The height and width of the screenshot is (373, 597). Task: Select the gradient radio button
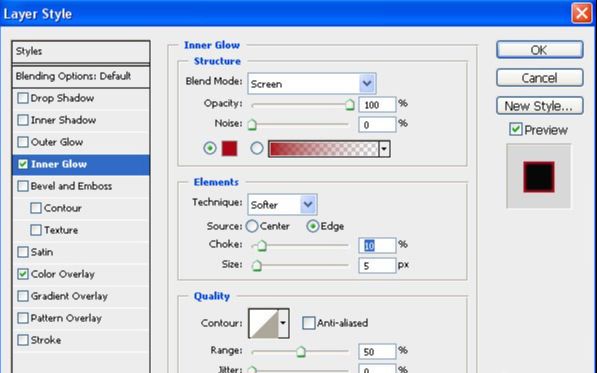click(x=257, y=148)
